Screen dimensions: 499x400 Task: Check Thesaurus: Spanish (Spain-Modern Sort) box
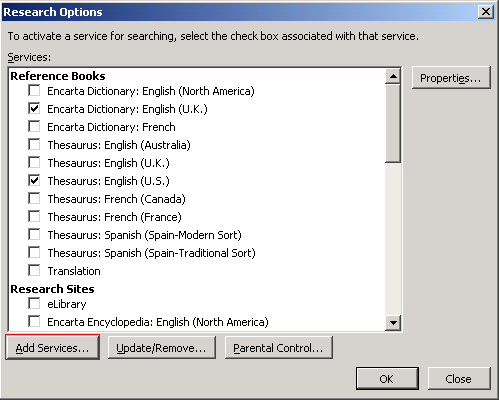click(x=34, y=235)
